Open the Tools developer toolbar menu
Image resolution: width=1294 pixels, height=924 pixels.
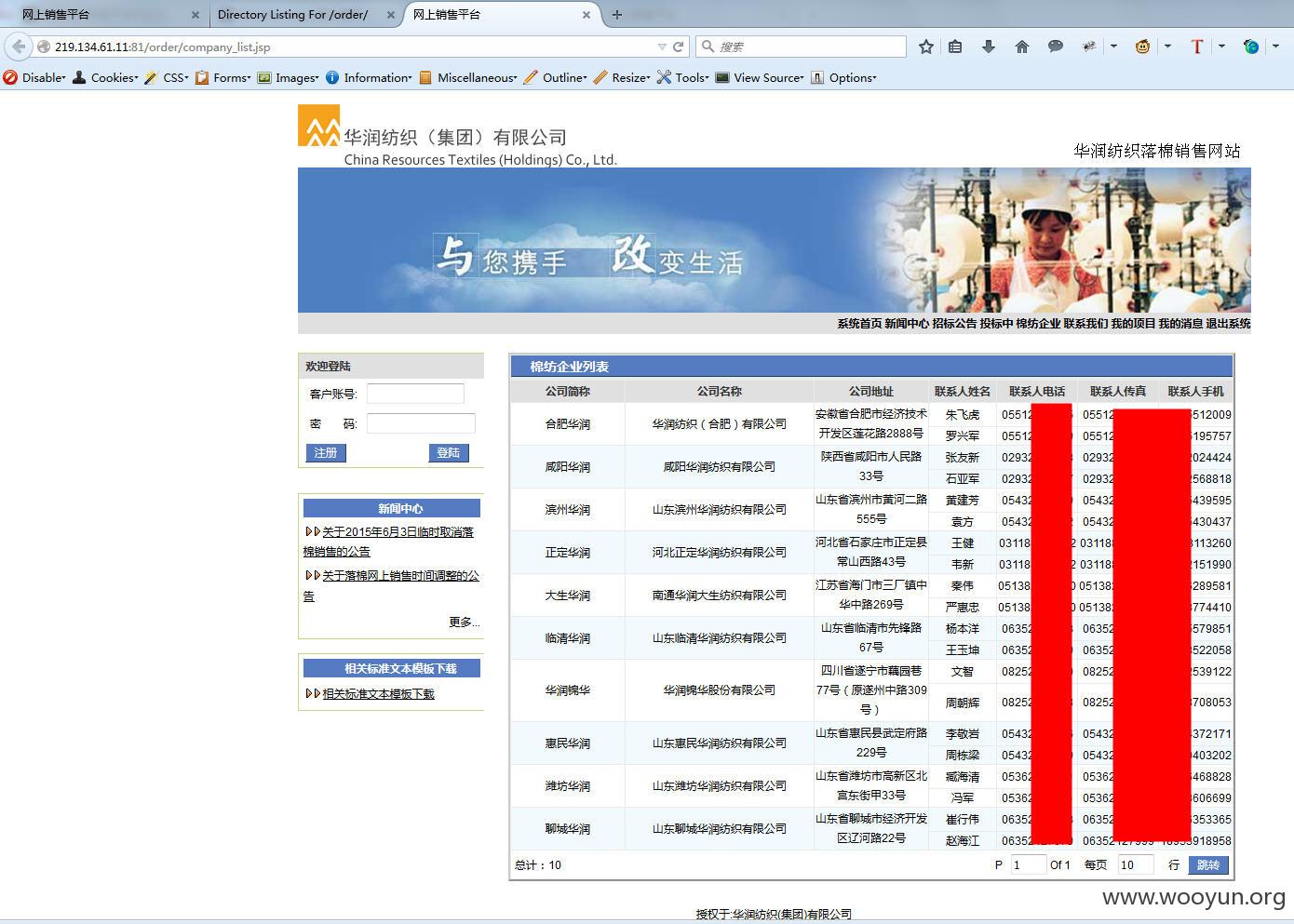[683, 78]
